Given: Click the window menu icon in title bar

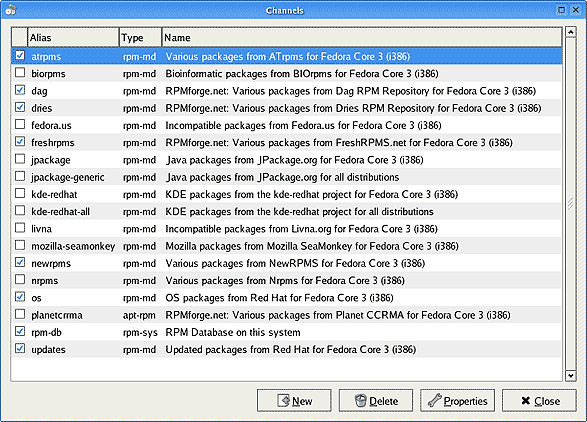Looking at the screenshot, I should tap(10, 10).
